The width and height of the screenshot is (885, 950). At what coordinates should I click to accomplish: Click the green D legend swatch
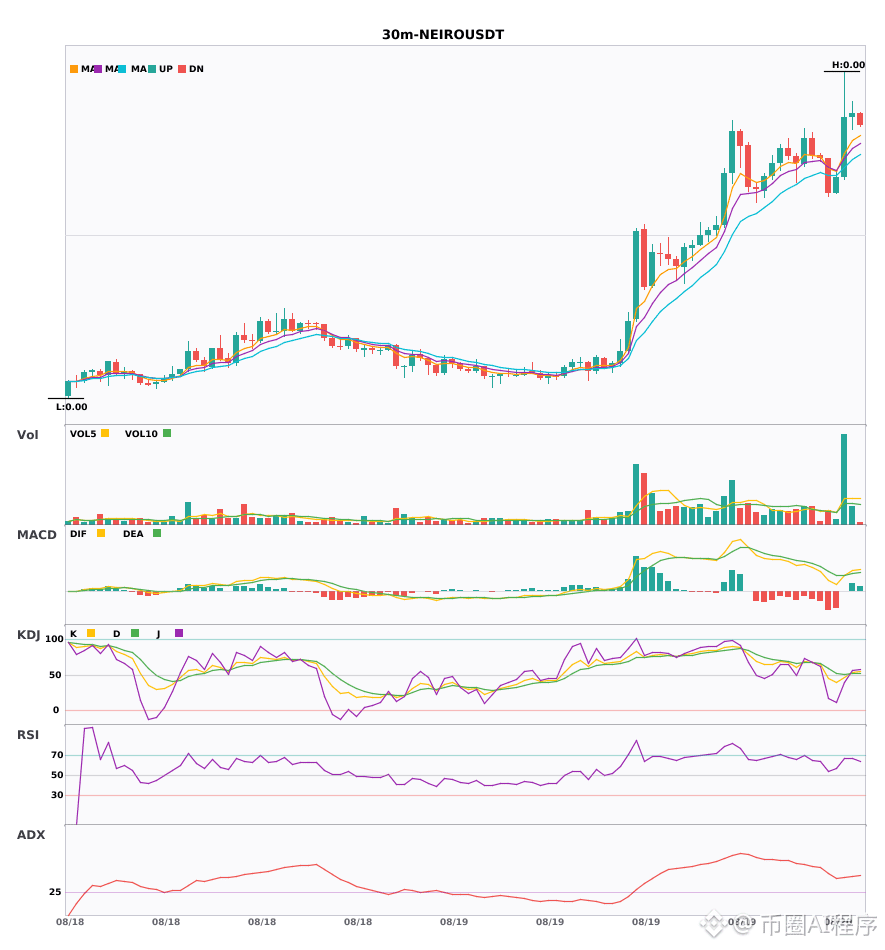coord(135,633)
